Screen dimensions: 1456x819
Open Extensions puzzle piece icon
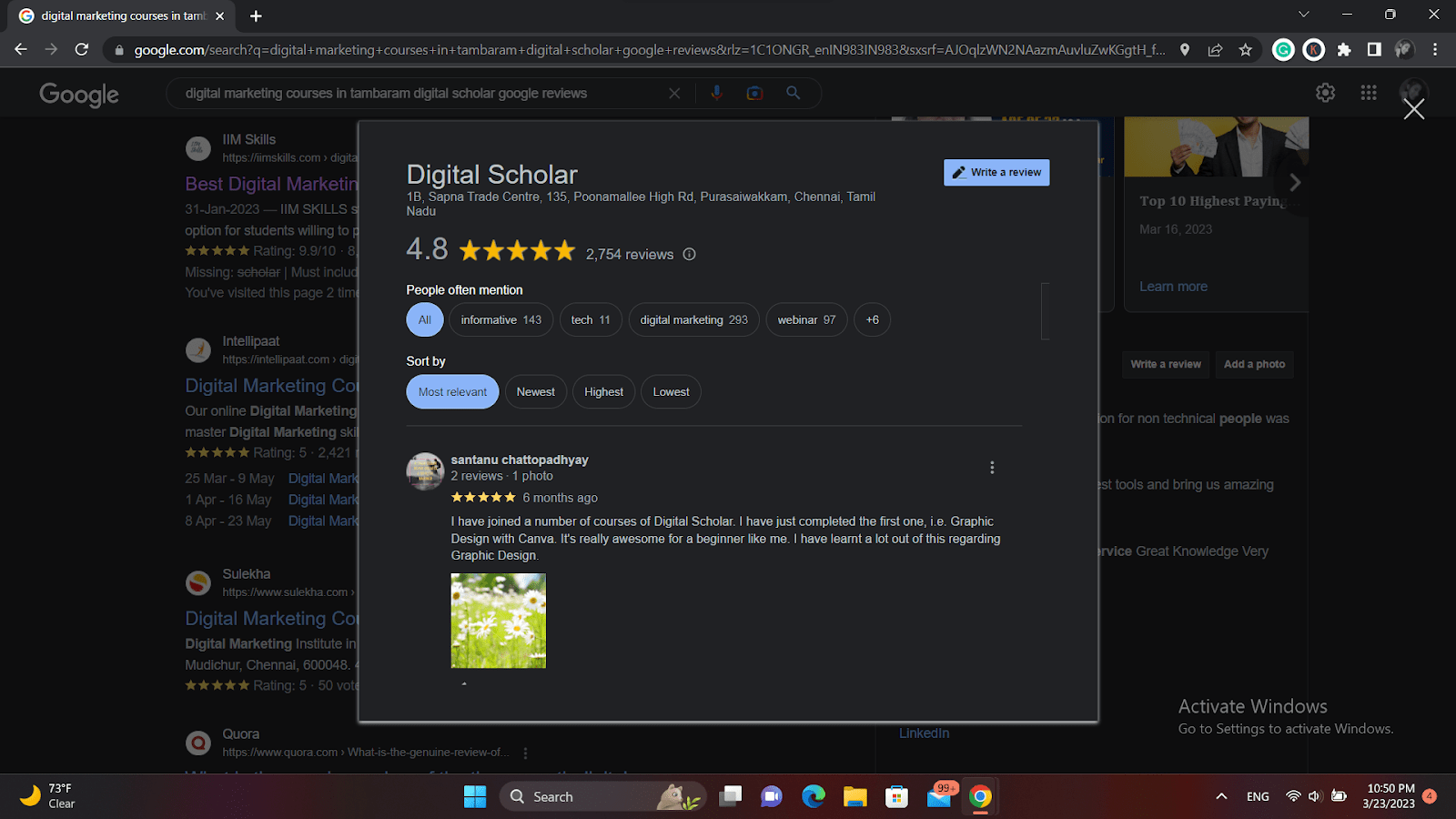(x=1344, y=50)
